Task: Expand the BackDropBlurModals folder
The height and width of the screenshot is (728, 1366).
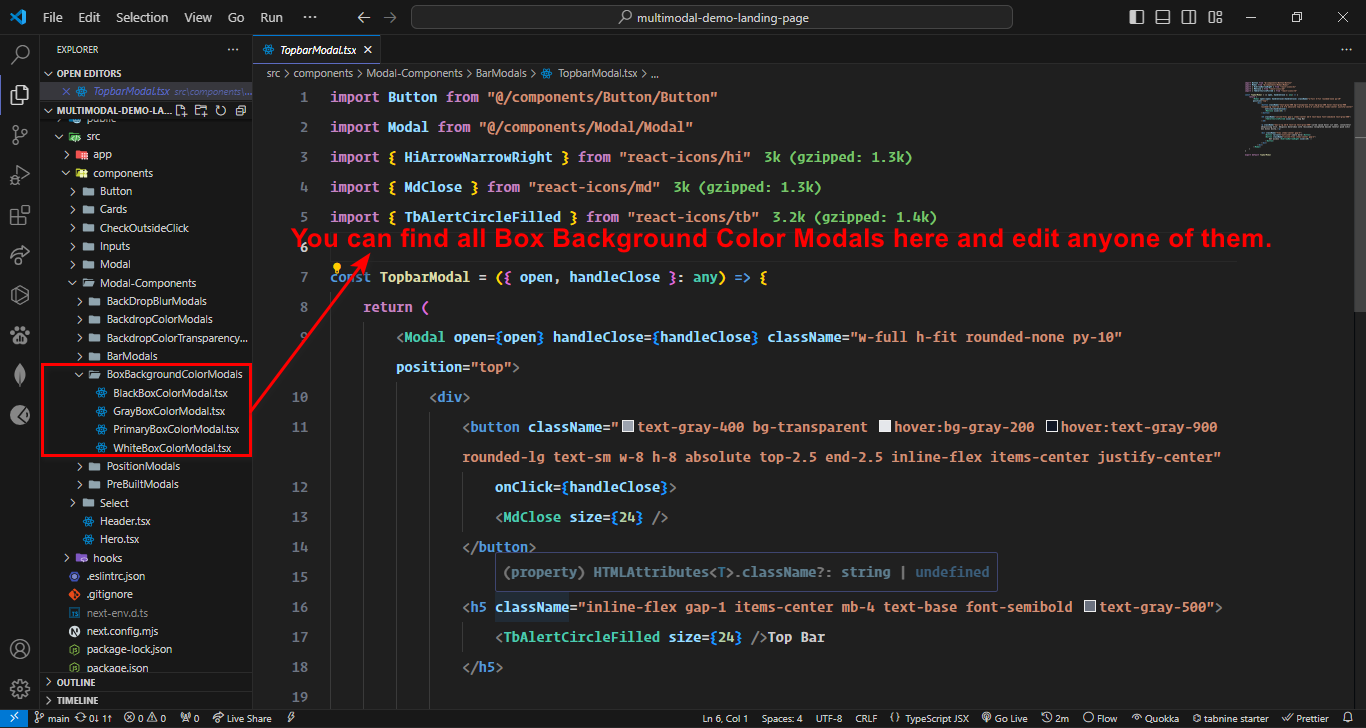Action: click(x=146, y=301)
